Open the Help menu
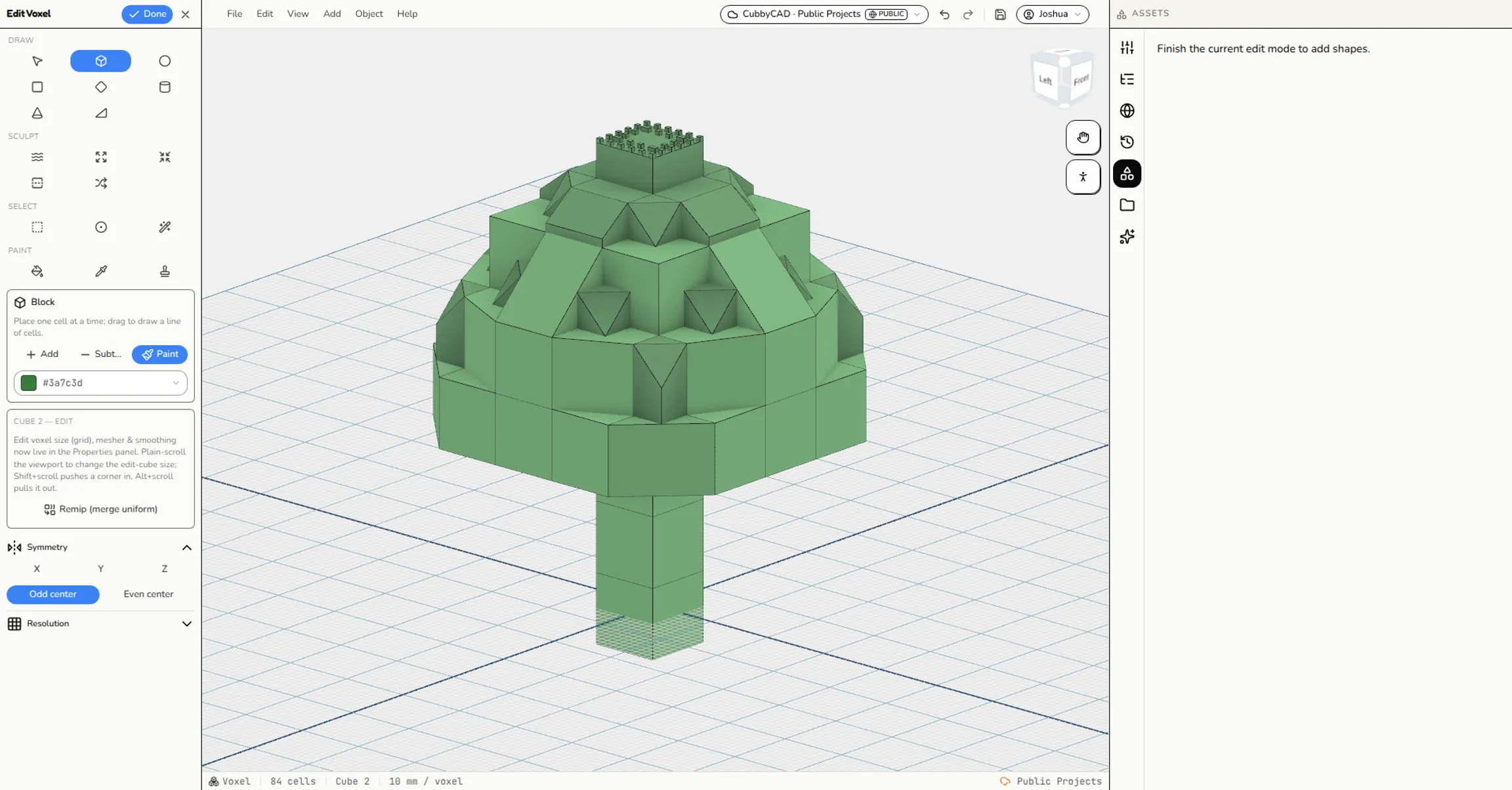This screenshot has width=1512, height=790. click(407, 14)
